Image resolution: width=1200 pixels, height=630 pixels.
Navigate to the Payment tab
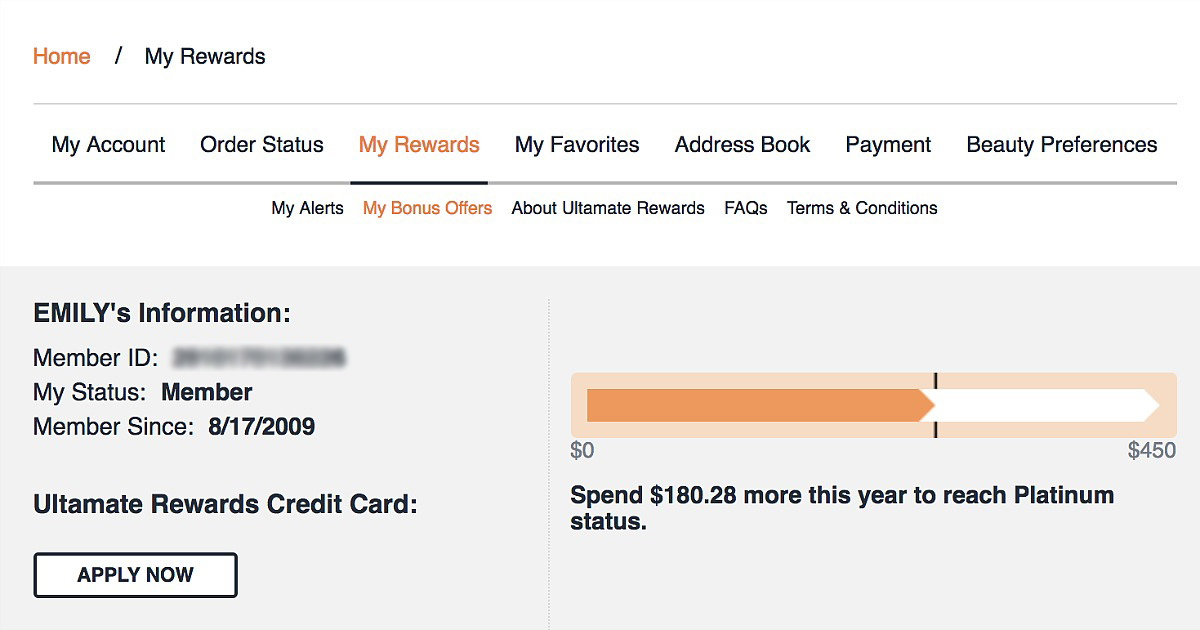coord(888,145)
